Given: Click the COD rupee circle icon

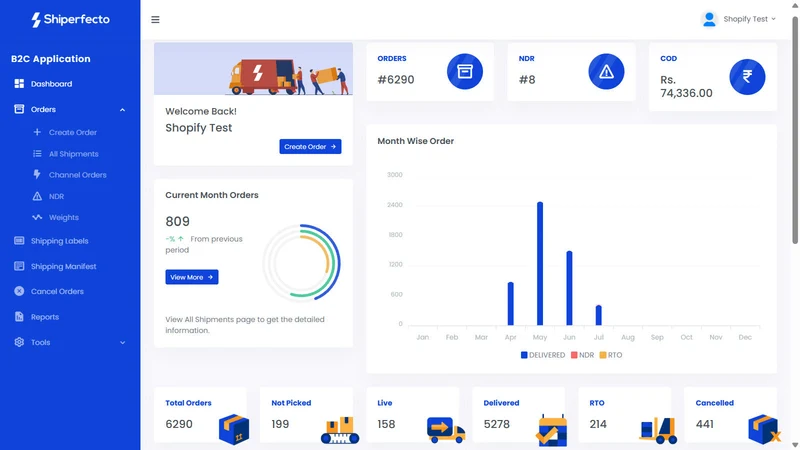Looking at the screenshot, I should pyautogui.click(x=747, y=77).
